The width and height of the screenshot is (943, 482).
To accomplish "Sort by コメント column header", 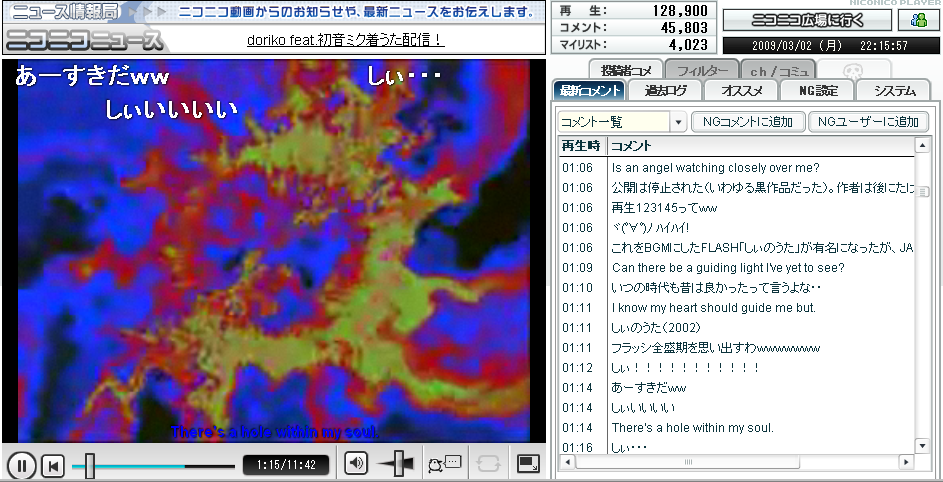I will (x=760, y=146).
